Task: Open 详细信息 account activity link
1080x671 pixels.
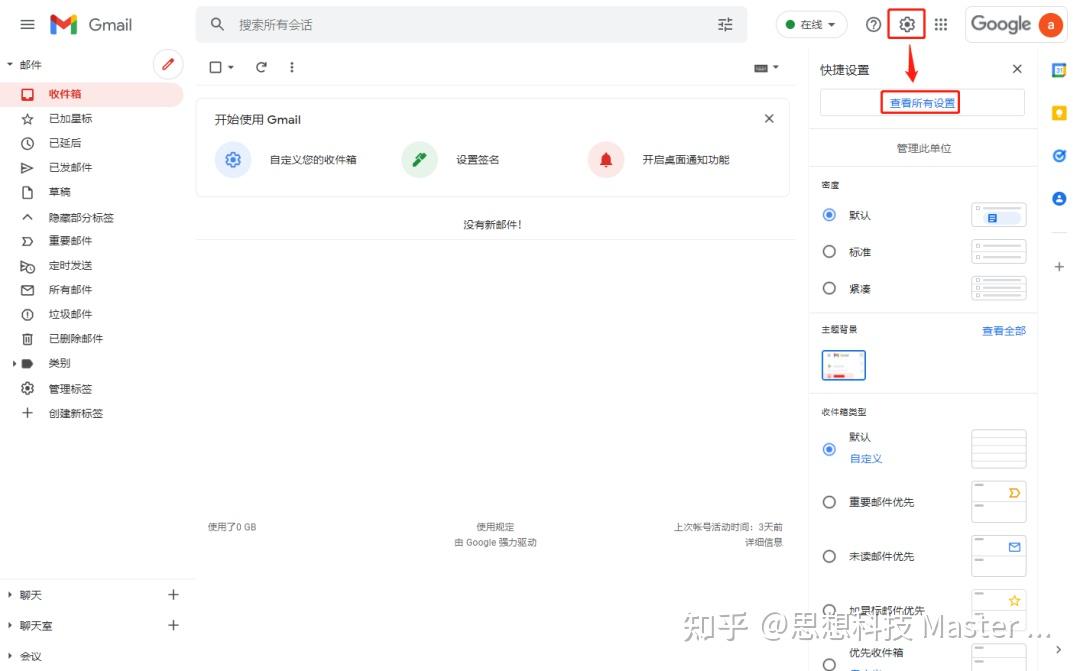Action: 763,542
